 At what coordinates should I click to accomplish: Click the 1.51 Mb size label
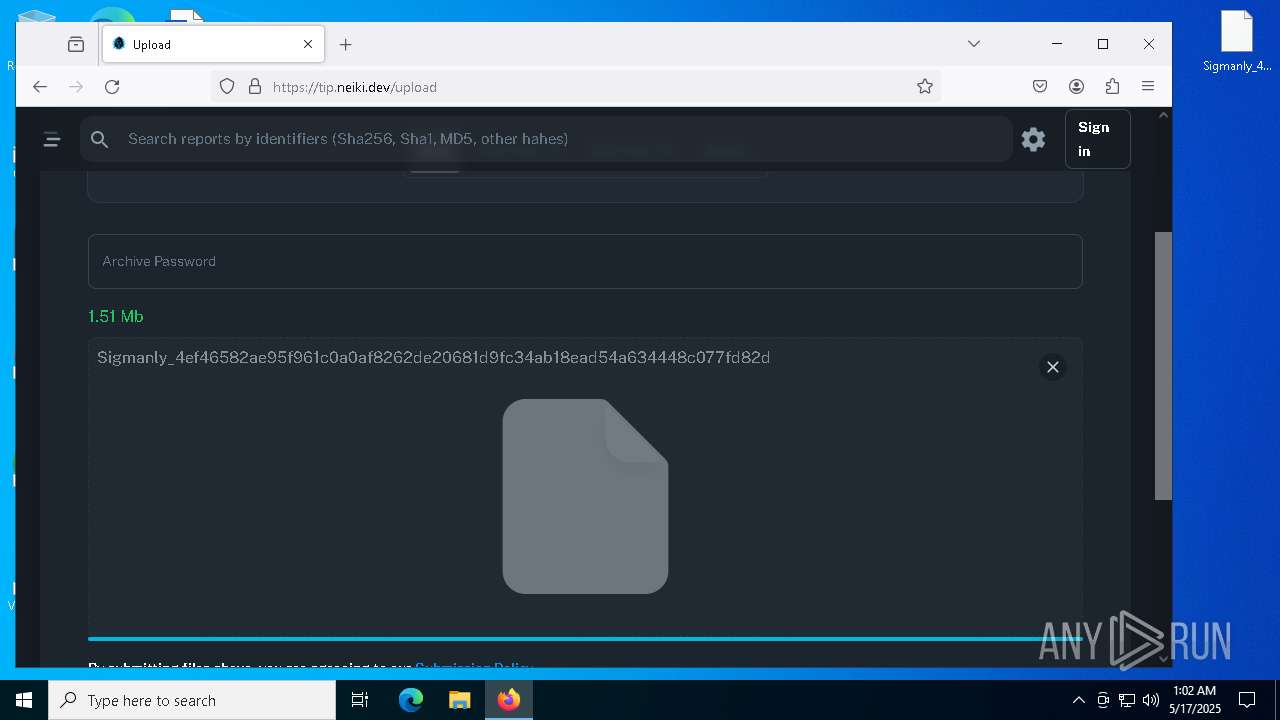115,316
